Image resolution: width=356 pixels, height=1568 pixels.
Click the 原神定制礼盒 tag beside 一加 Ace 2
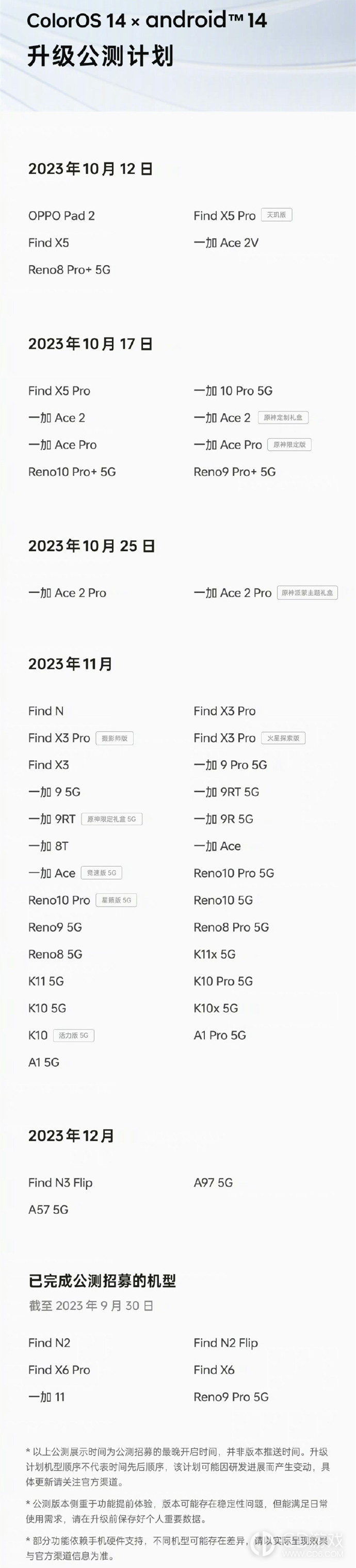coord(283,418)
